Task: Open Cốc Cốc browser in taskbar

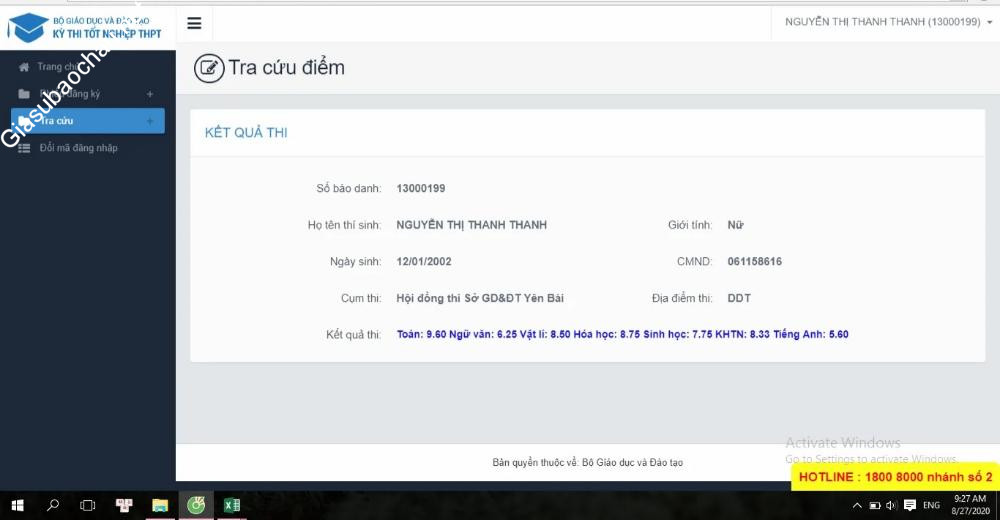Action: coord(195,505)
